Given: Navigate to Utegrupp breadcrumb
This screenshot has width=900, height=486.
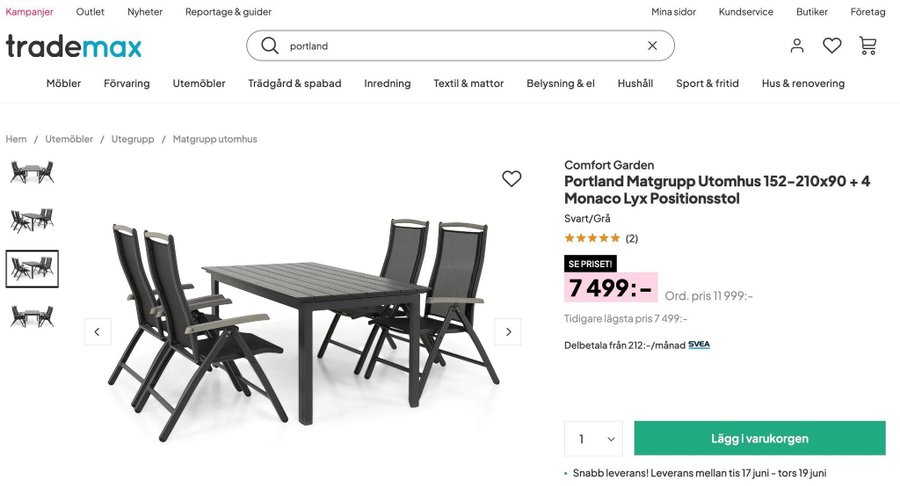Looking at the screenshot, I should coord(133,139).
